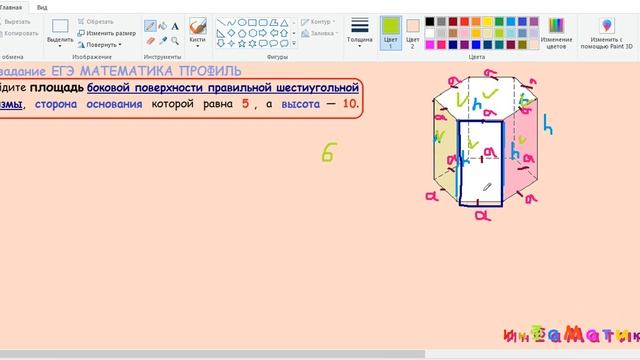Viewport: 640px width, 360px height.
Task: Choose the Diamond shape
Action: [x=231, y=33]
